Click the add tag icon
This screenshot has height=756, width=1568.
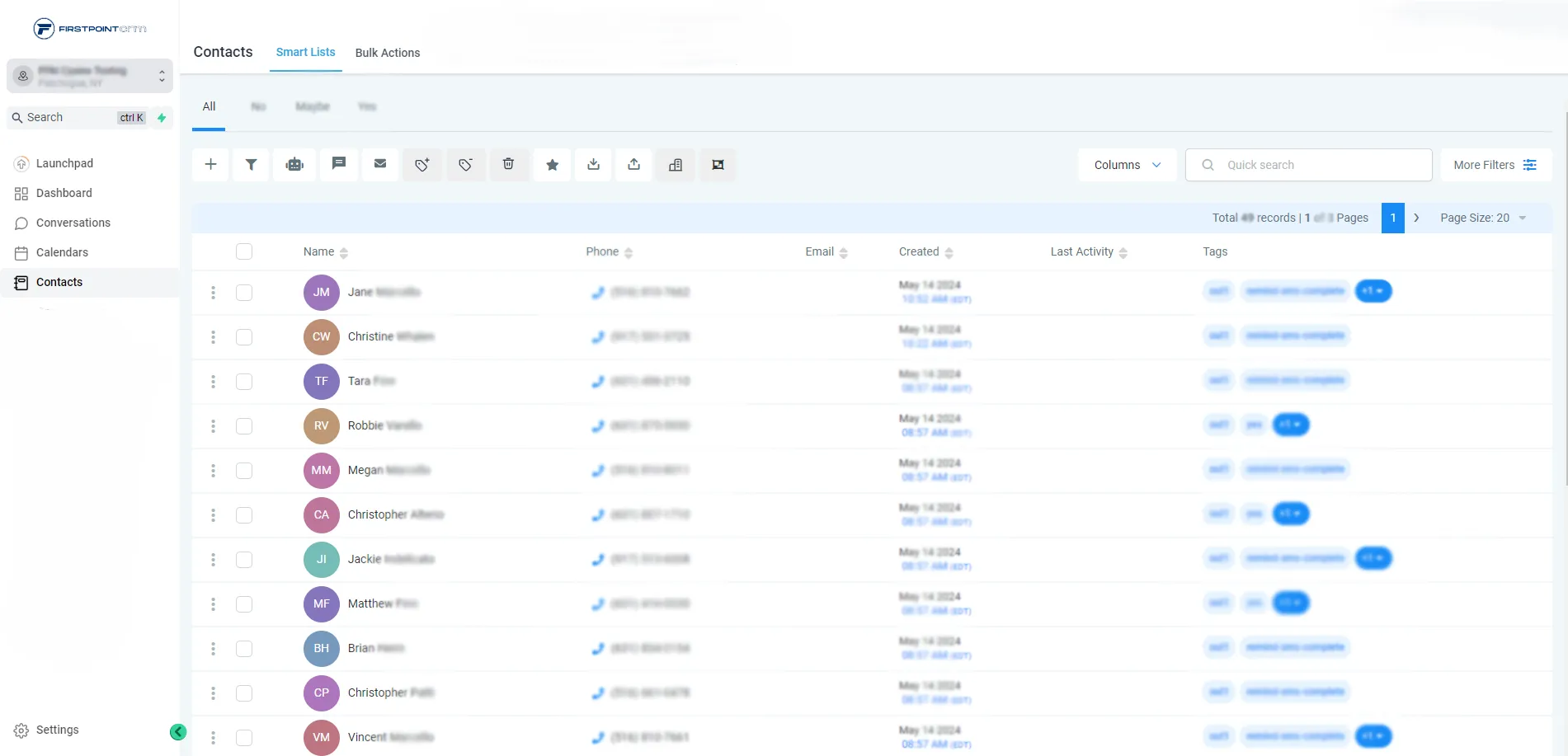coord(422,165)
